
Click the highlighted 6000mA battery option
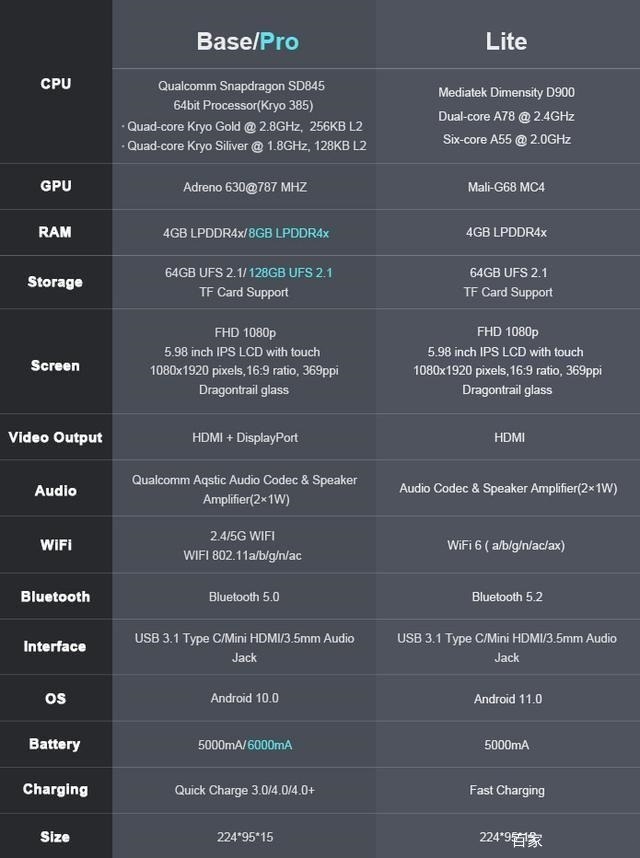point(270,745)
